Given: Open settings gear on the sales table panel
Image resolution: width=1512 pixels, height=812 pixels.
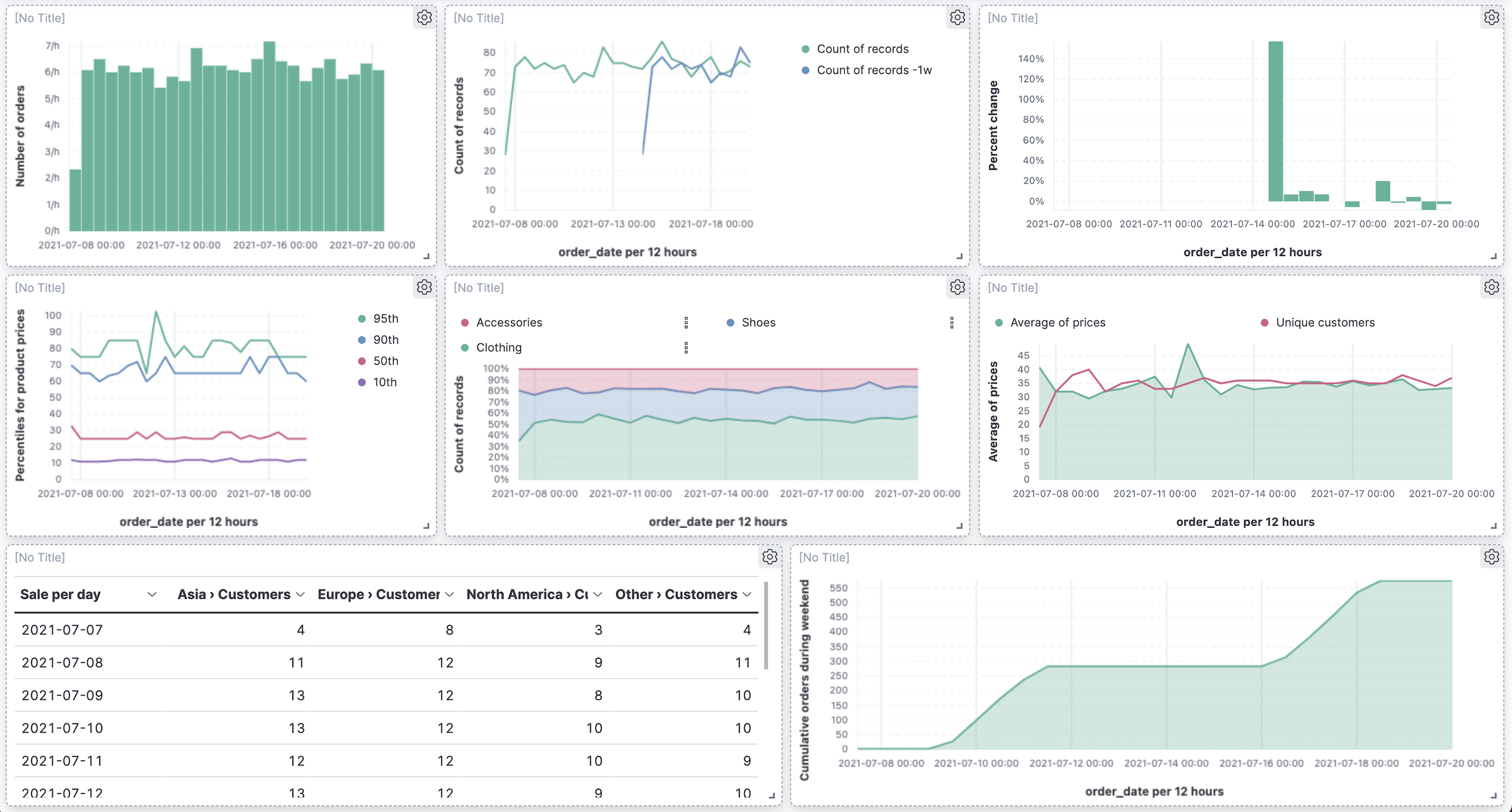Looking at the screenshot, I should point(770,556).
